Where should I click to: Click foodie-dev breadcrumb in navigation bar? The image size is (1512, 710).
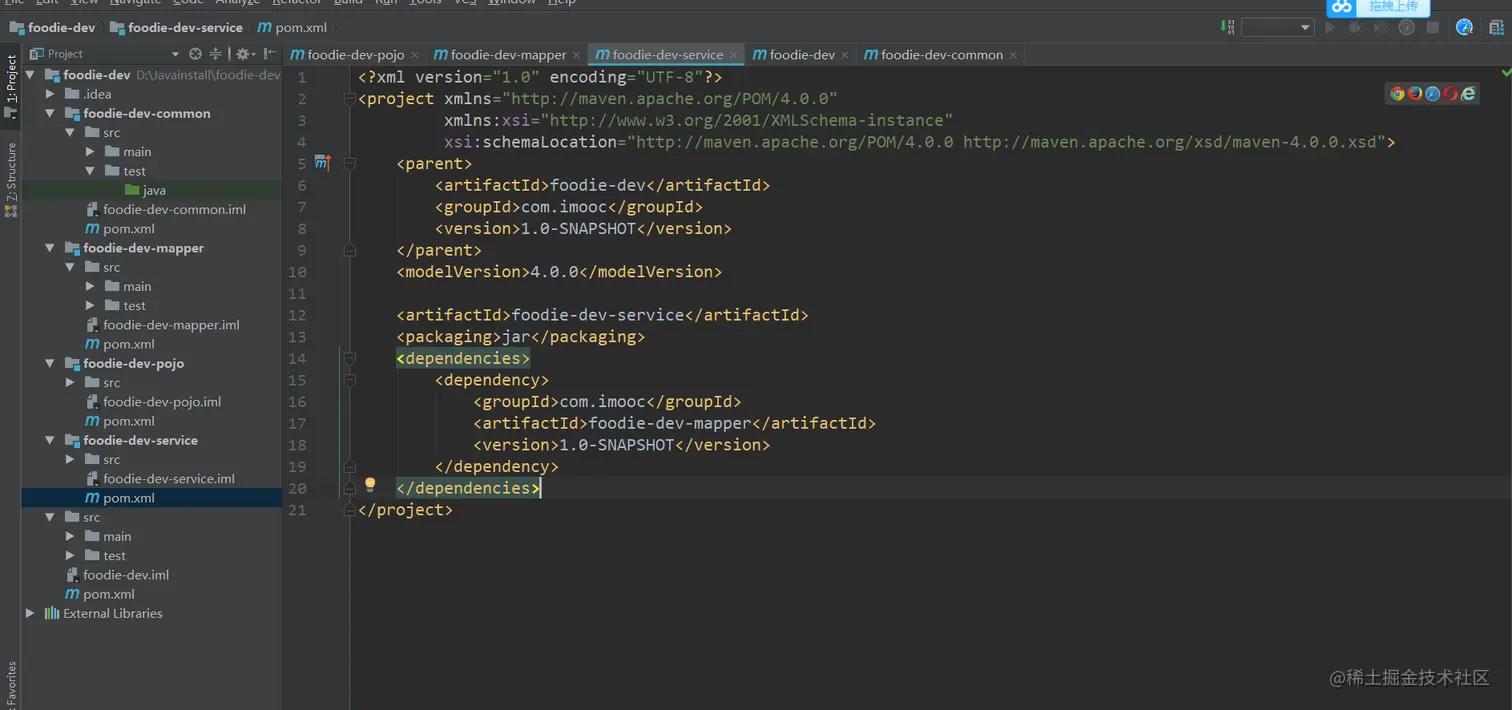tap(53, 28)
